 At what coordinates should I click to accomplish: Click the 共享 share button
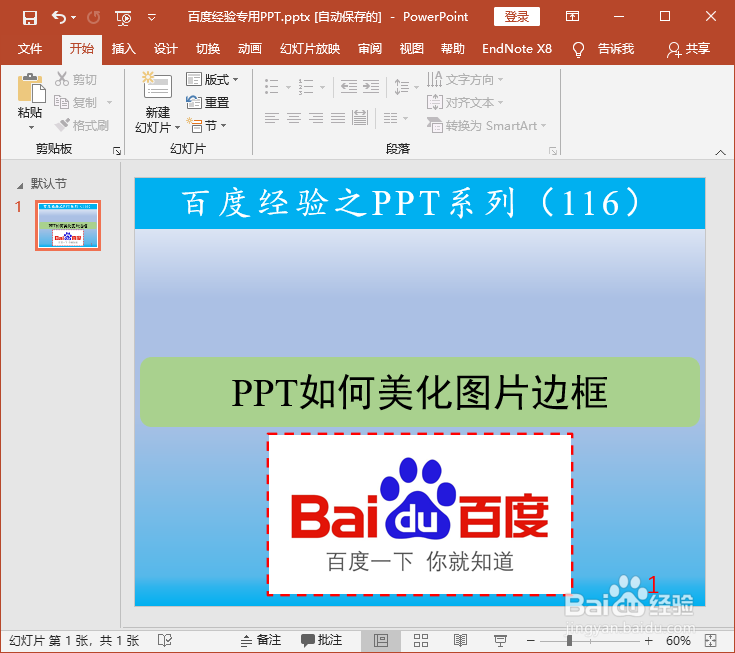pyautogui.click(x=689, y=49)
